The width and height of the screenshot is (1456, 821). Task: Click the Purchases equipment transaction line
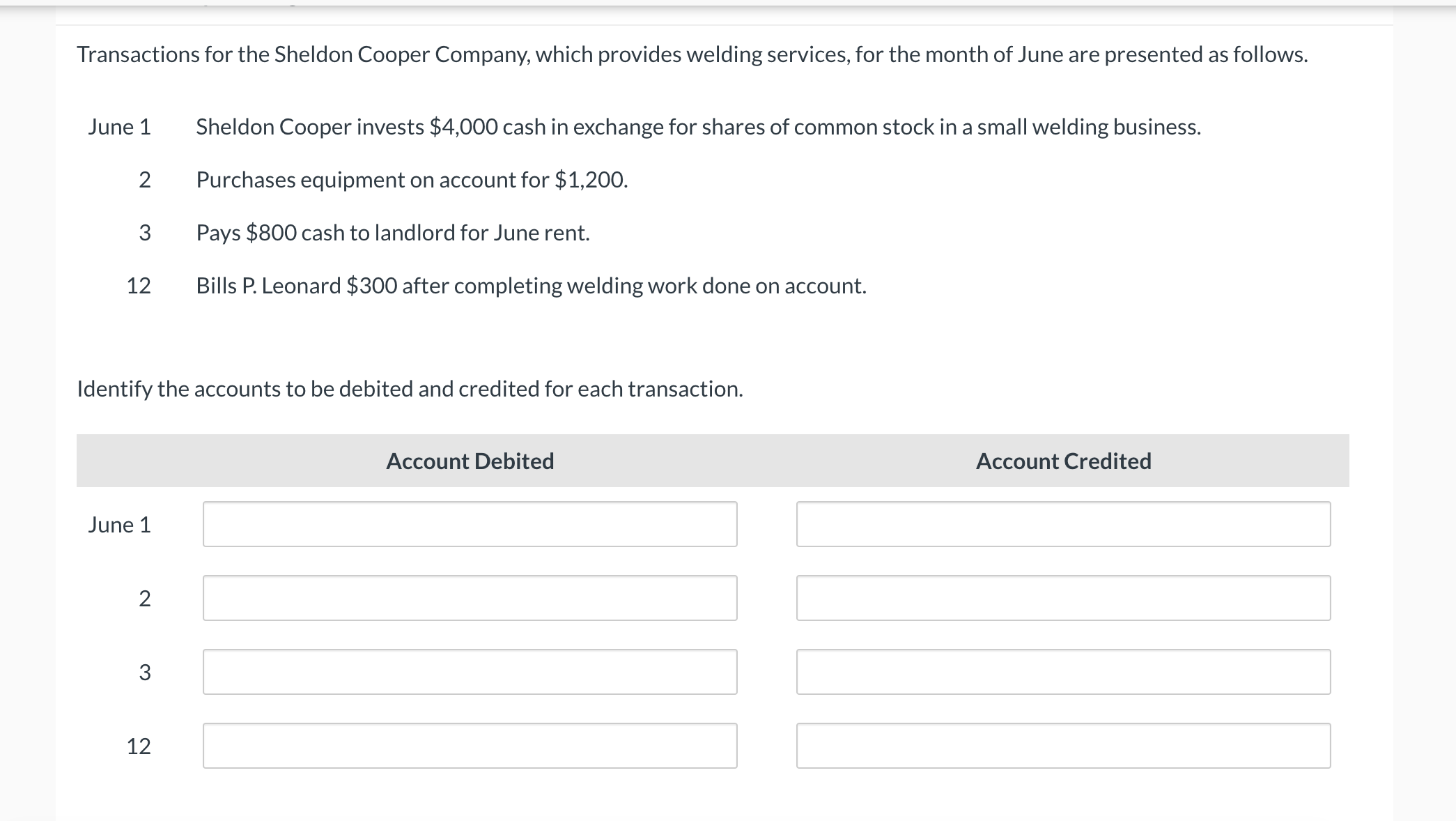(411, 180)
